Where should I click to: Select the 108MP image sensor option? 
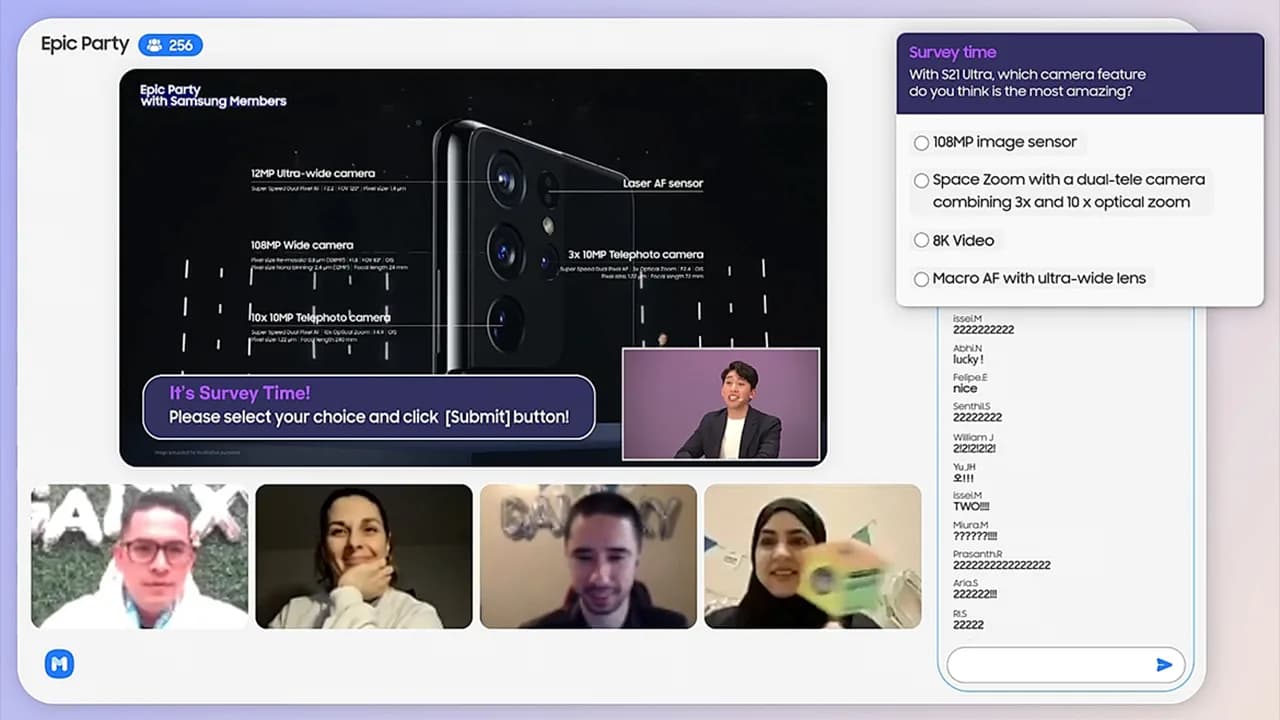[994, 142]
